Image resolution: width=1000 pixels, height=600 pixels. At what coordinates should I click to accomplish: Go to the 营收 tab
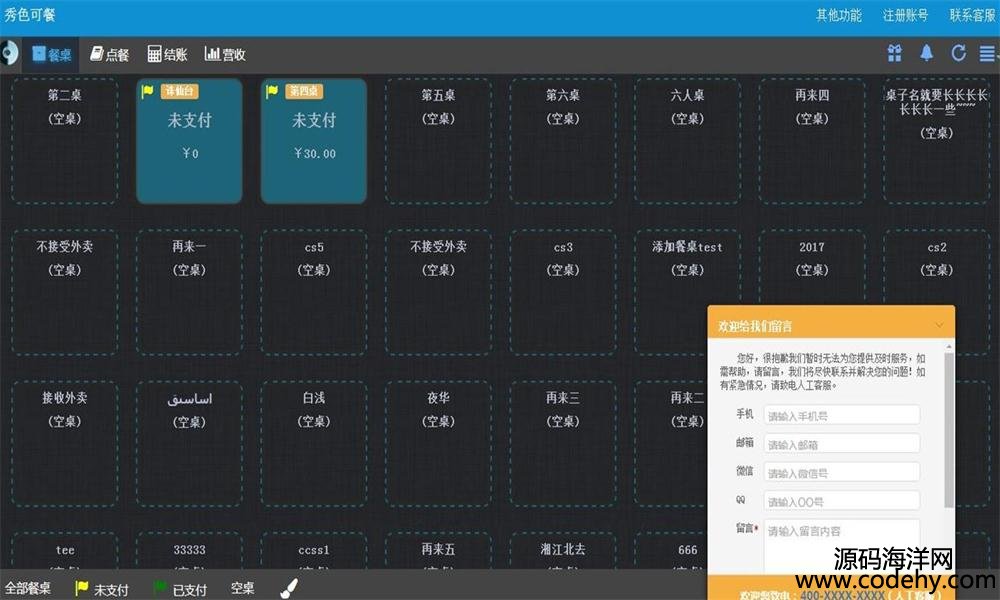point(225,55)
